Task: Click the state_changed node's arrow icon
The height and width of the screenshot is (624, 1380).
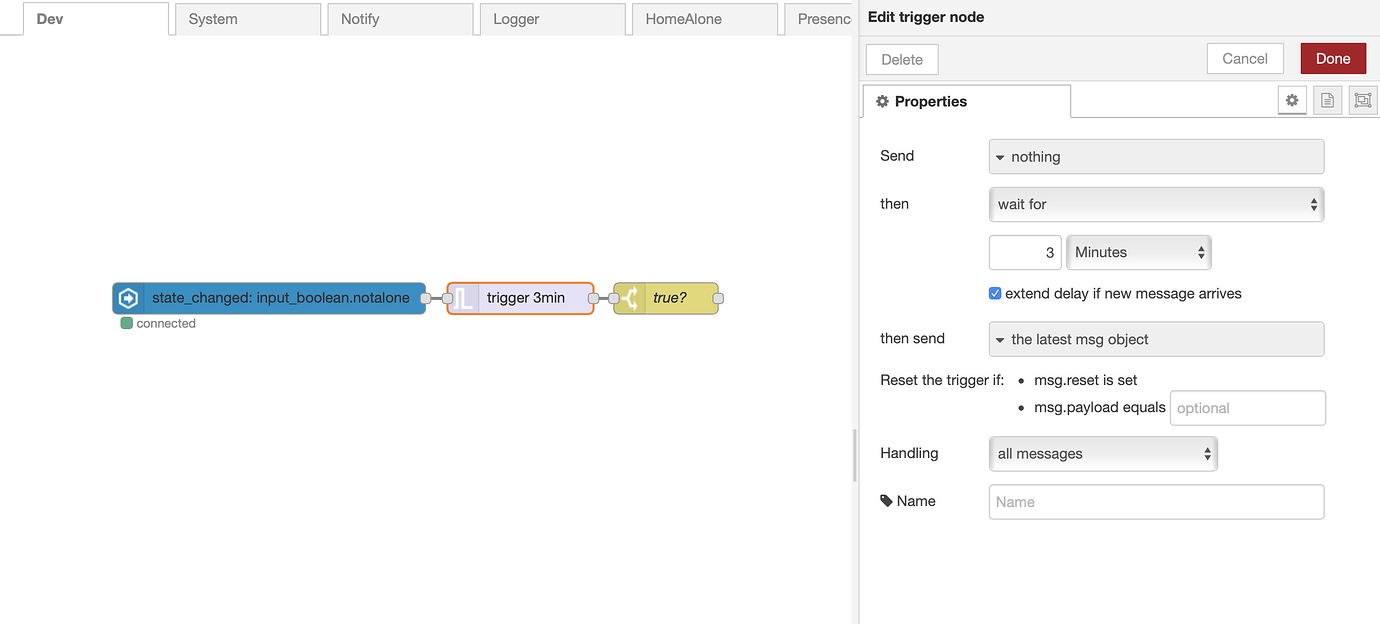Action: click(129, 298)
